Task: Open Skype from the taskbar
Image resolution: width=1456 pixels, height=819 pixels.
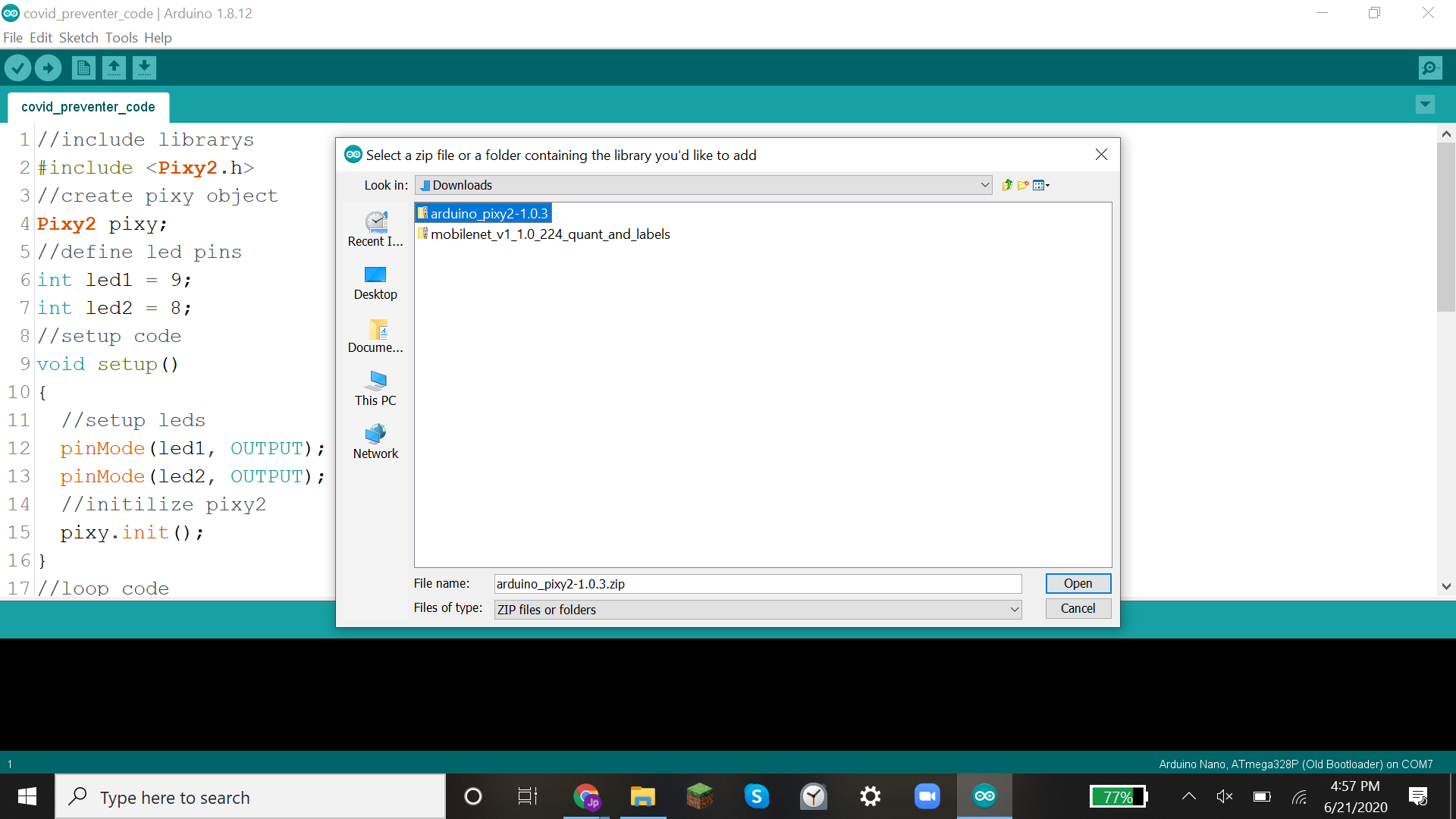Action: [757, 796]
